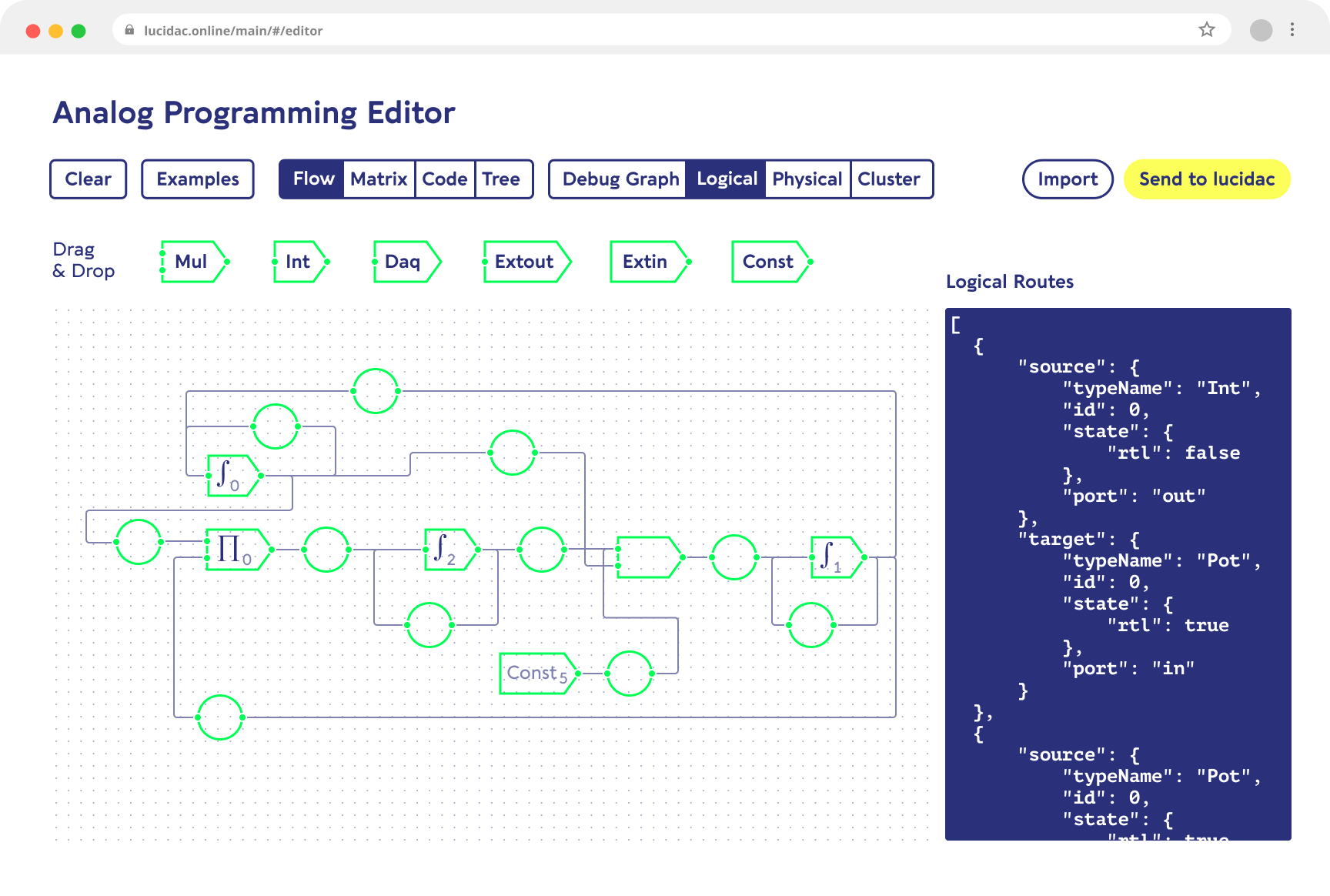Click circle node right of ∫2 output
Viewport: 1330px width, 896px height.
tap(542, 550)
